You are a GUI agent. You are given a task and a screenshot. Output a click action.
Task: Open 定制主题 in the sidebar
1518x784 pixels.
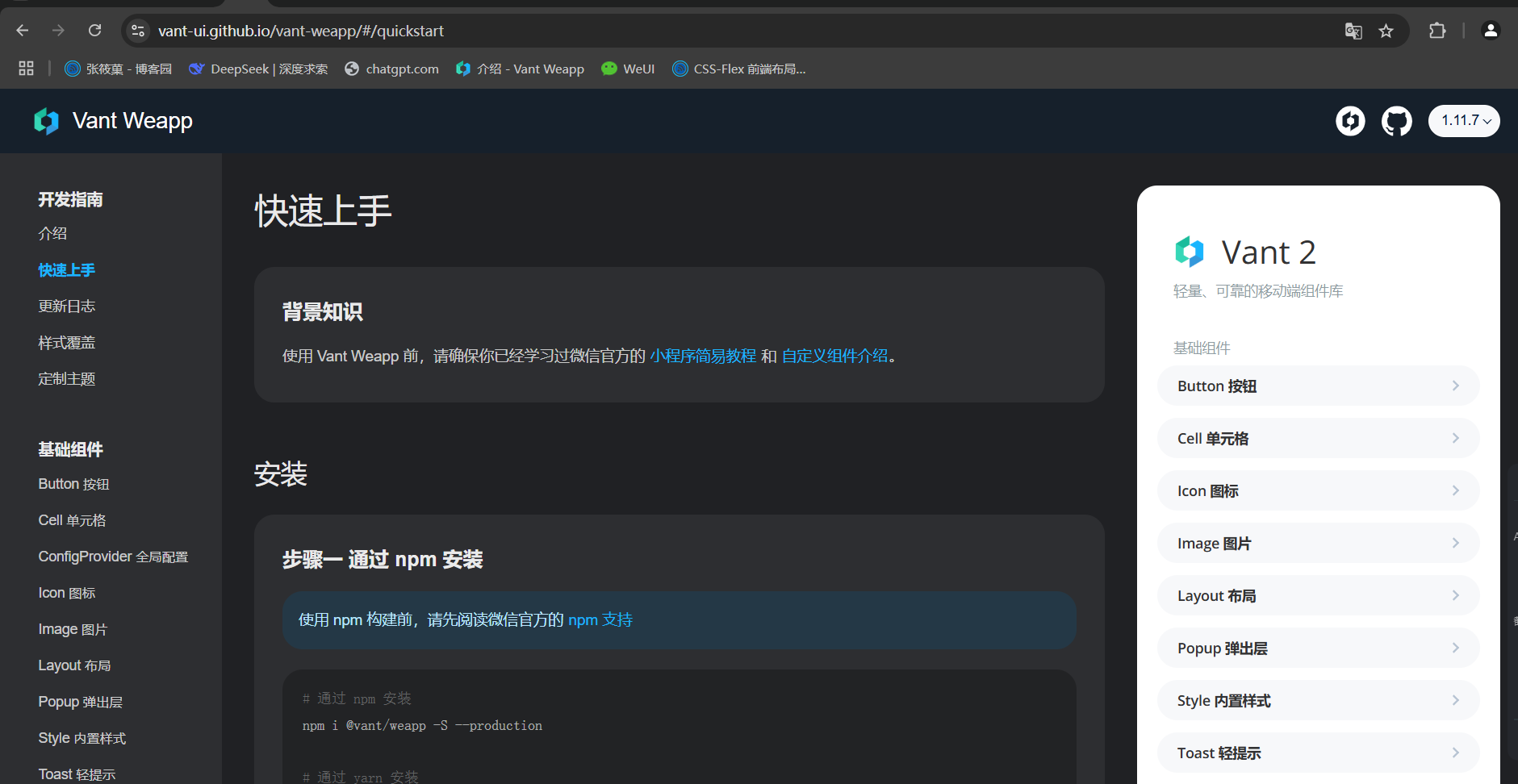(x=67, y=379)
